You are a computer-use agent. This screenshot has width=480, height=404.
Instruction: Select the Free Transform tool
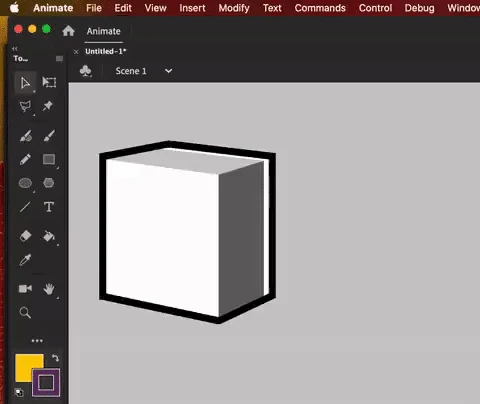[x=49, y=82]
